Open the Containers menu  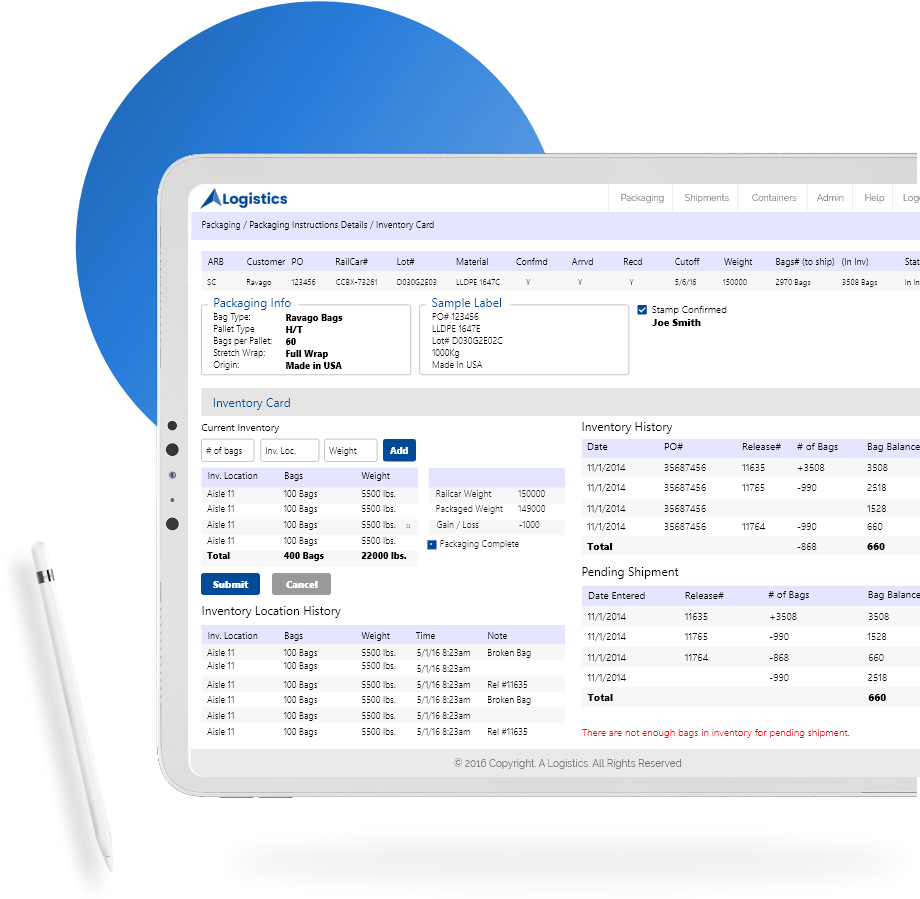click(x=773, y=198)
